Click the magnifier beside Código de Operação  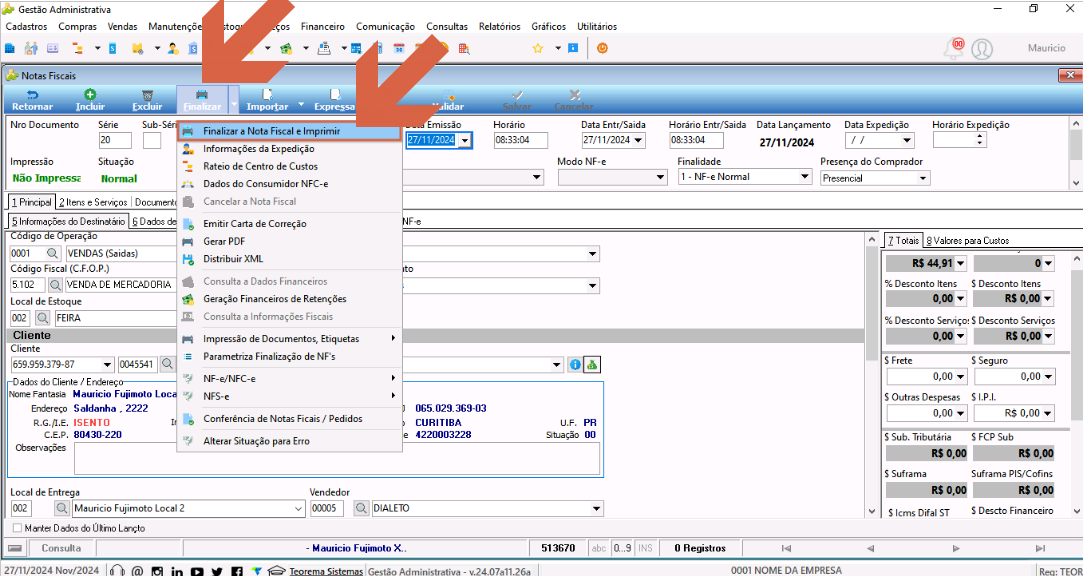pyautogui.click(x=53, y=253)
